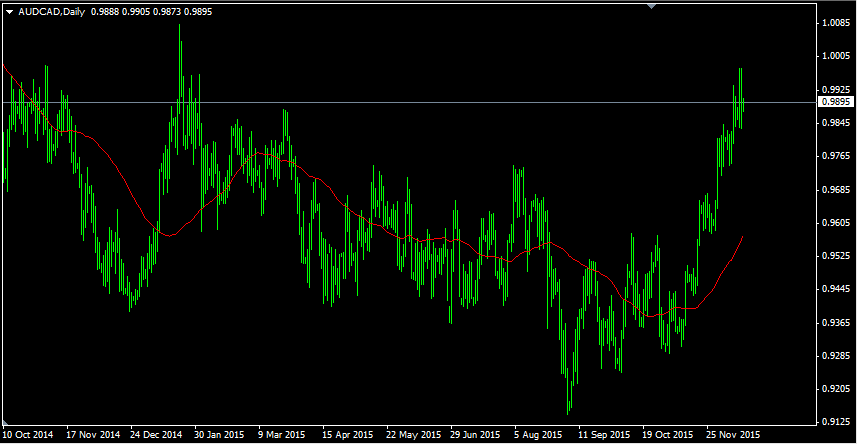Click the small triangle marker at bottom-left corner
The height and width of the screenshot is (444, 857).
(5, 422)
